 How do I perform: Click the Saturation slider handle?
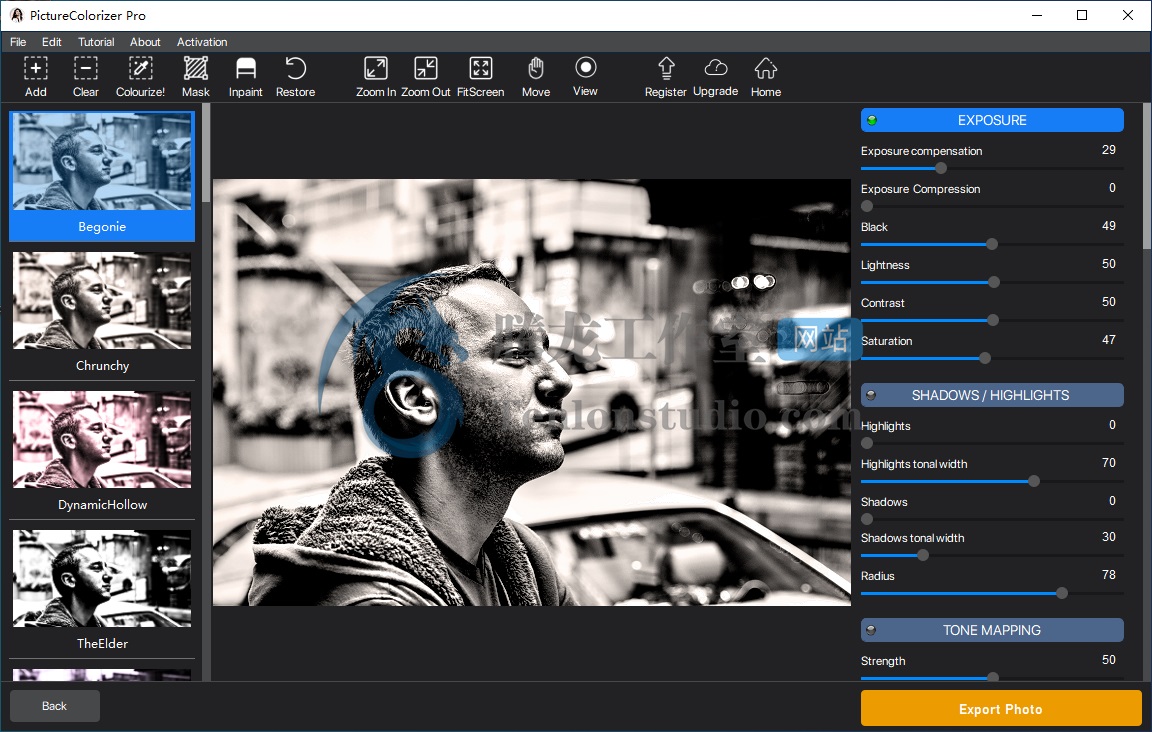pos(985,358)
